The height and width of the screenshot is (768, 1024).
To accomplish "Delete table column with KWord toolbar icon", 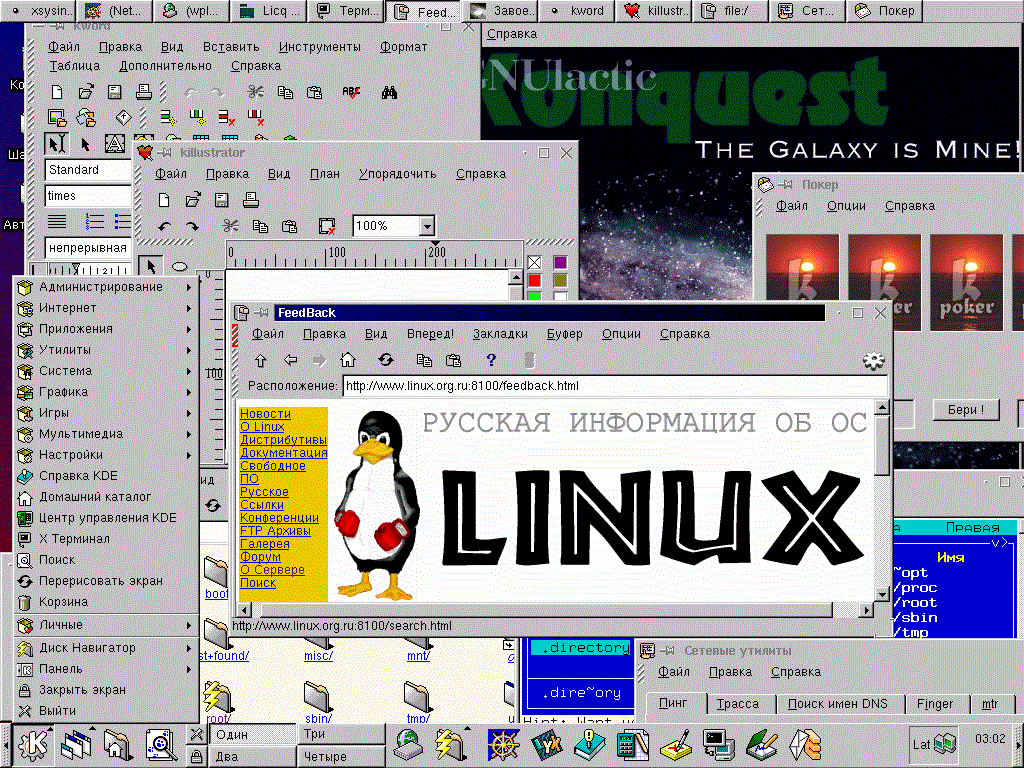I will tap(255, 118).
